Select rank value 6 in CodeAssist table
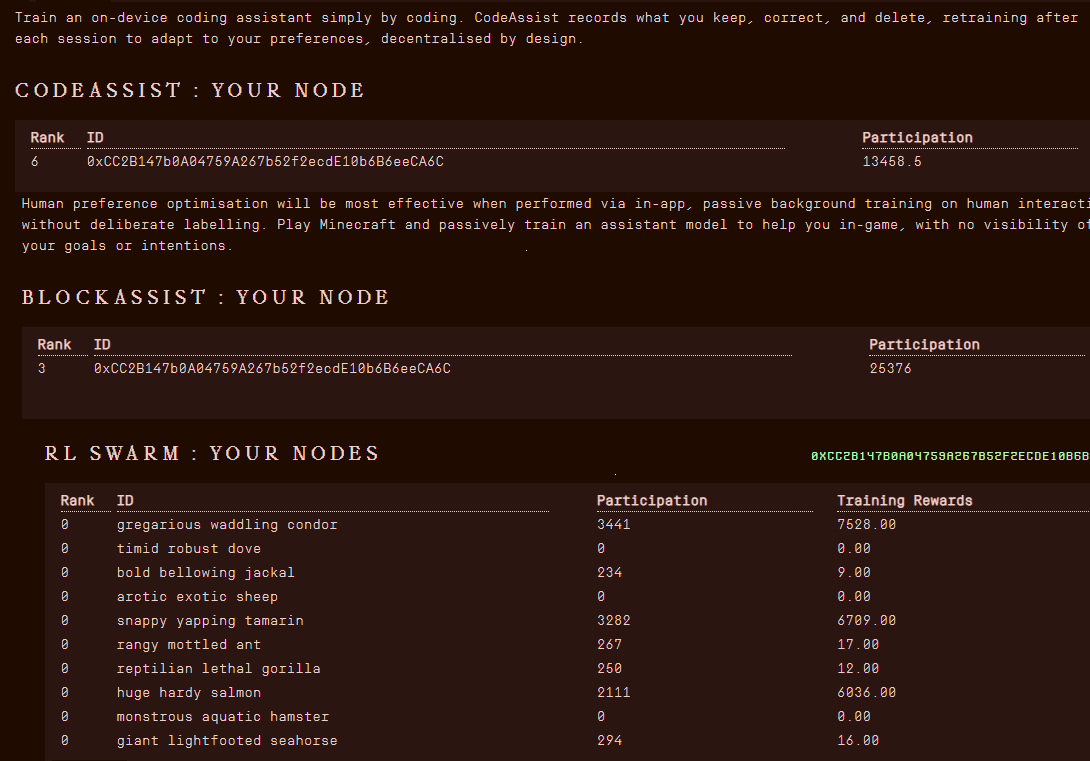 point(35,161)
